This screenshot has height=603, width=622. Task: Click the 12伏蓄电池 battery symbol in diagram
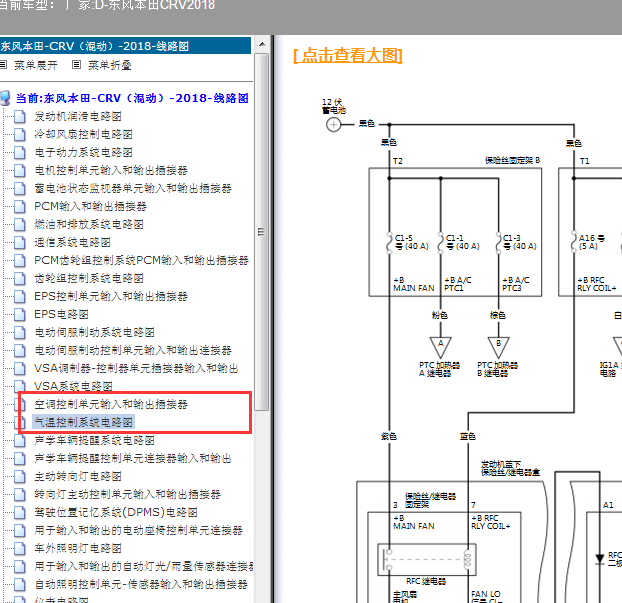(333, 125)
